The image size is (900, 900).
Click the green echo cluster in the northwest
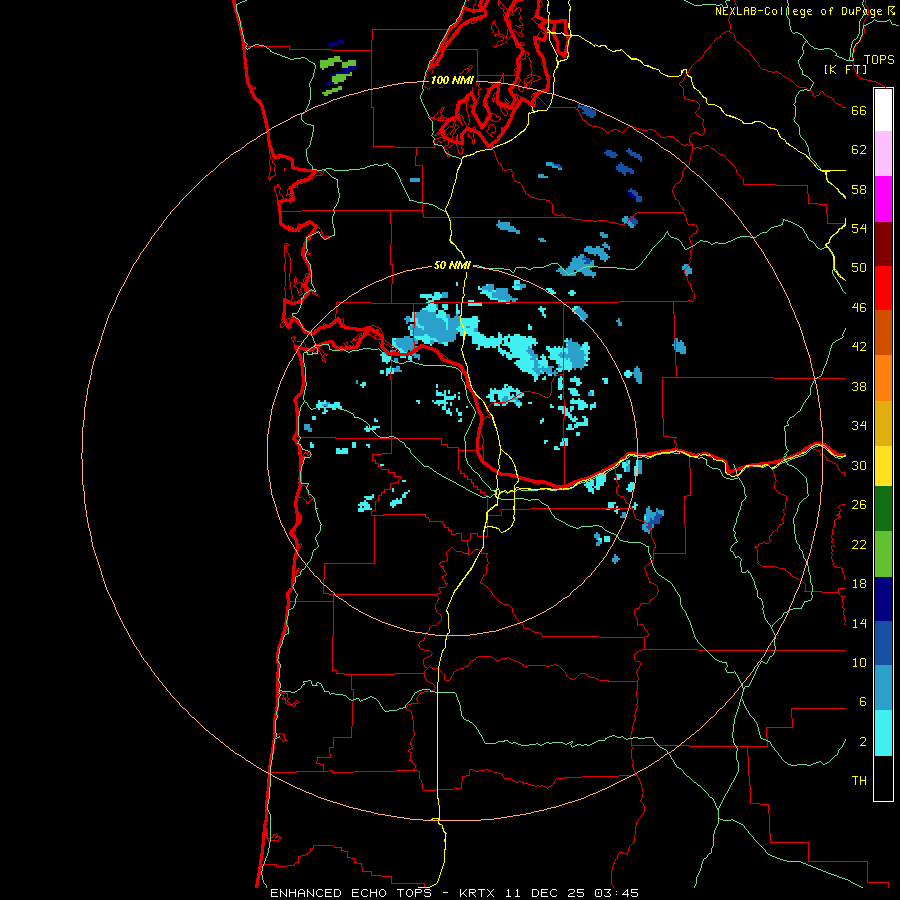point(339,75)
